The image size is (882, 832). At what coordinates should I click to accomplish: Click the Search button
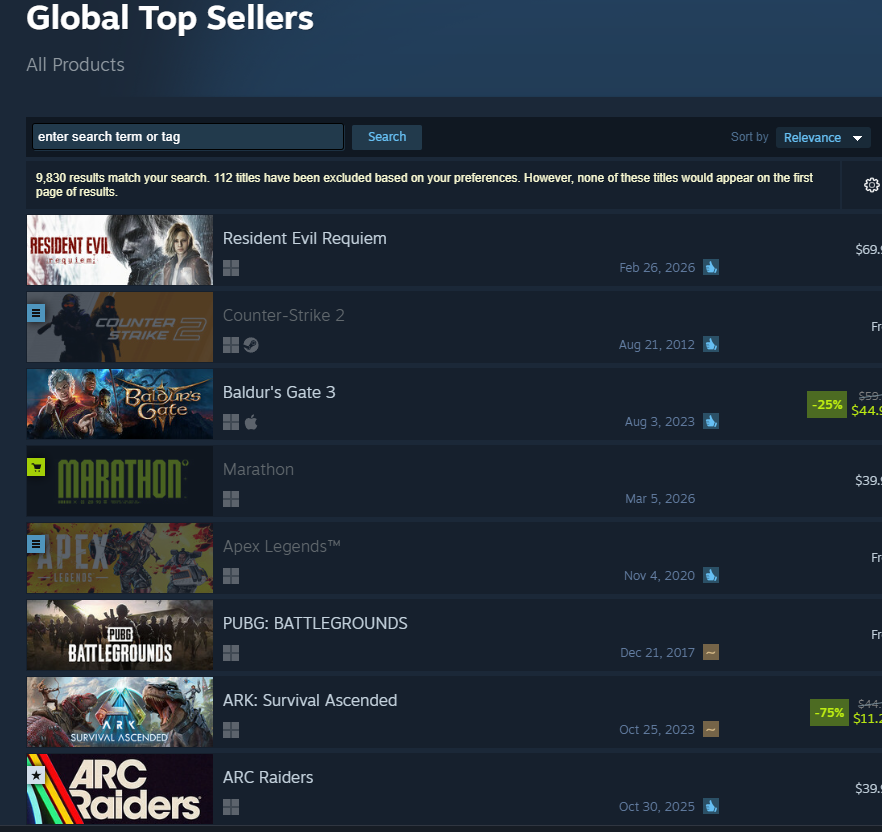387,137
